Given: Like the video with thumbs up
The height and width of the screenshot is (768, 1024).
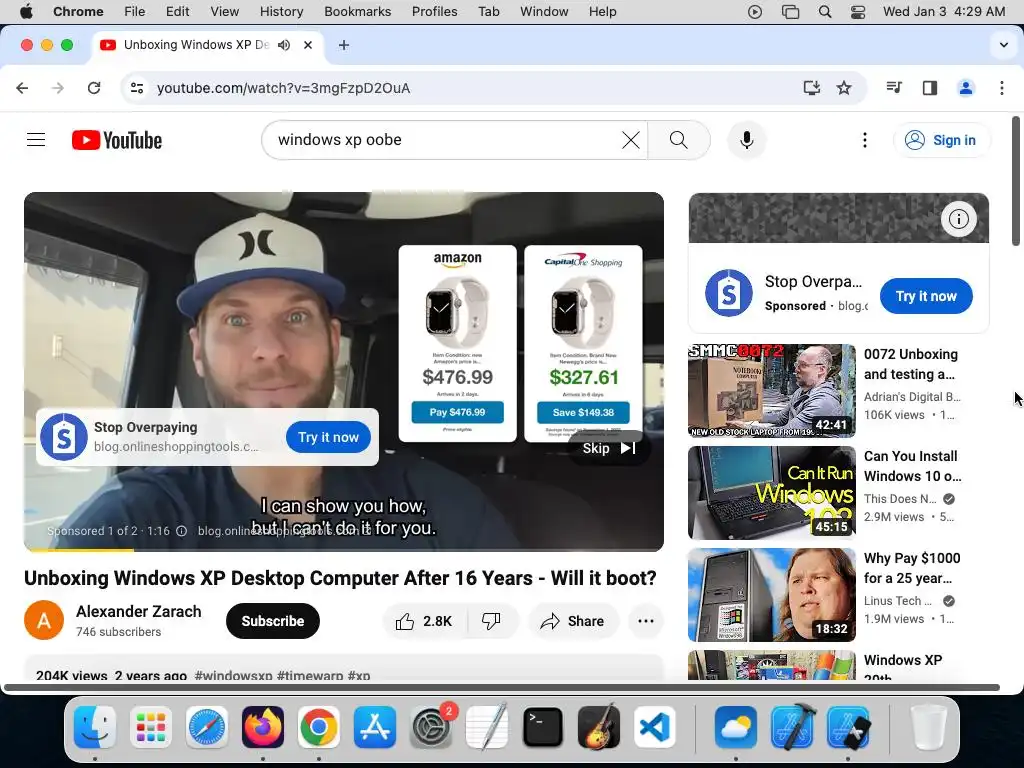Looking at the screenshot, I should (x=424, y=621).
